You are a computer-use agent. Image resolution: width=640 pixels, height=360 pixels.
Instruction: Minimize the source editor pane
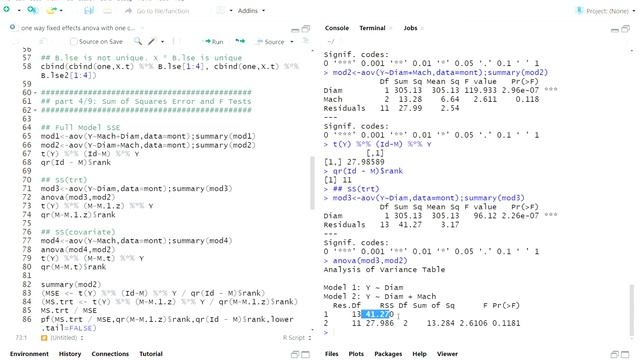pos(295,29)
